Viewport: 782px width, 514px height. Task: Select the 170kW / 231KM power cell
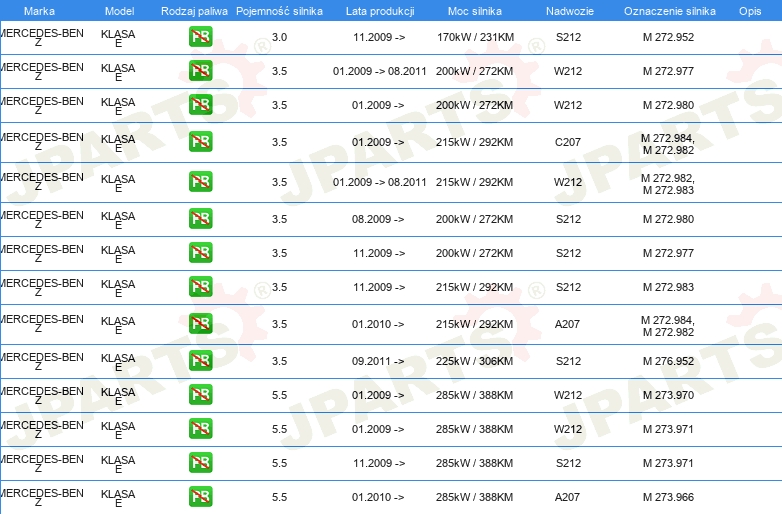pyautogui.click(x=475, y=37)
